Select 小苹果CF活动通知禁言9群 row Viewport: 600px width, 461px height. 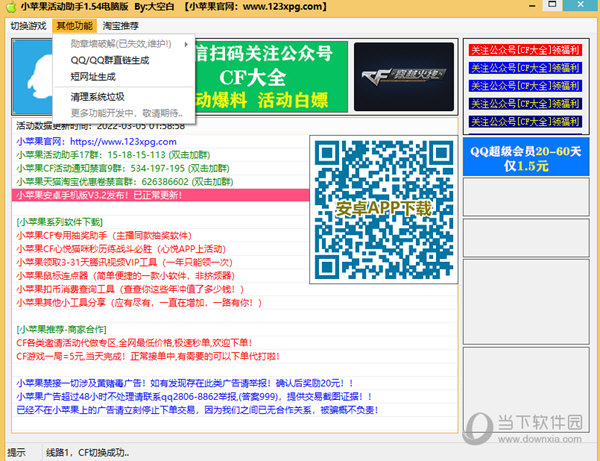[x=161, y=168]
